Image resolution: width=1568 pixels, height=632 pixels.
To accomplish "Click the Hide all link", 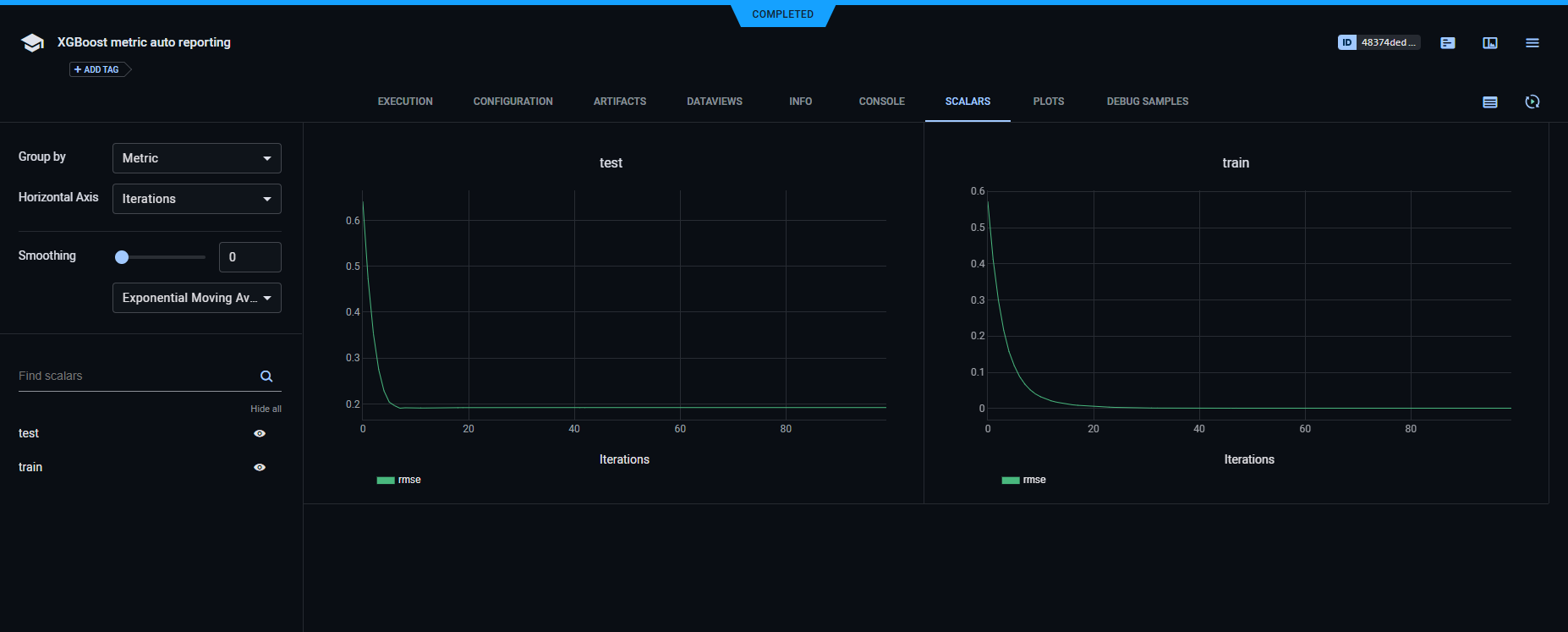I will tap(266, 409).
